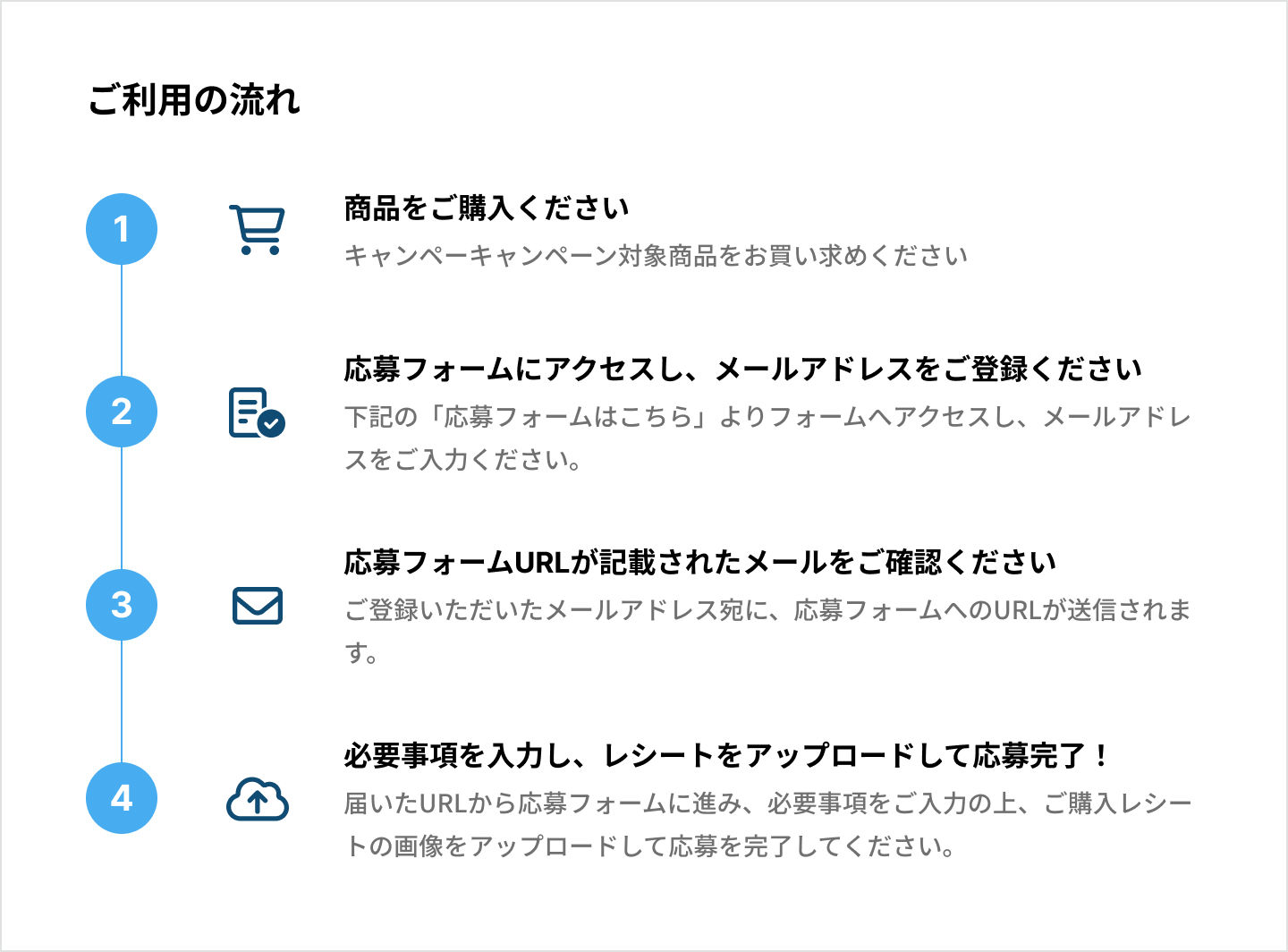Select the step 2 circle badge
The height and width of the screenshot is (952, 1288).
click(x=122, y=412)
